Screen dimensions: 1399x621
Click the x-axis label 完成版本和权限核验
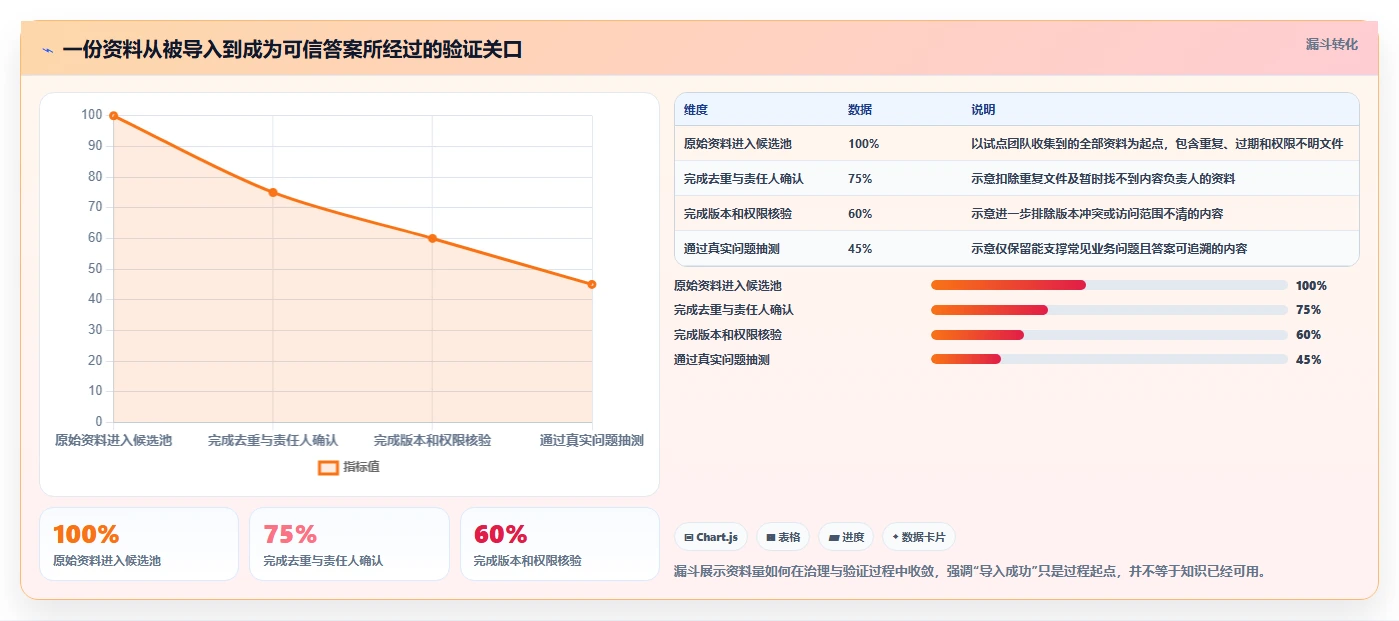pyautogui.click(x=432, y=440)
